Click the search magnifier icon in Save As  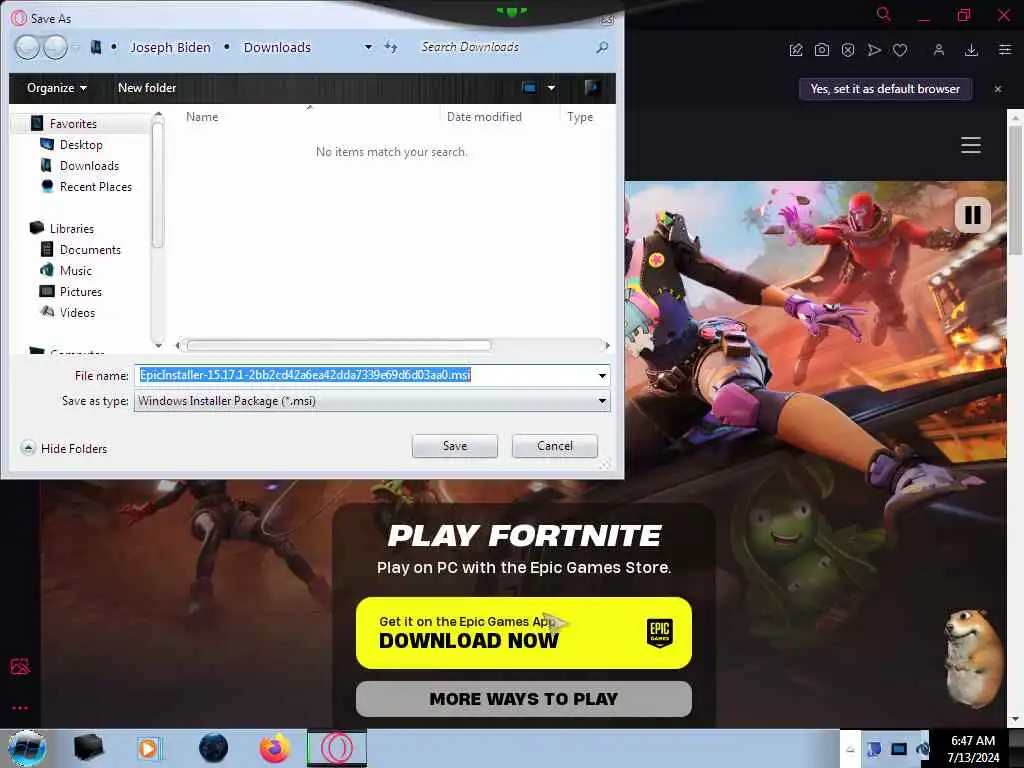click(602, 47)
